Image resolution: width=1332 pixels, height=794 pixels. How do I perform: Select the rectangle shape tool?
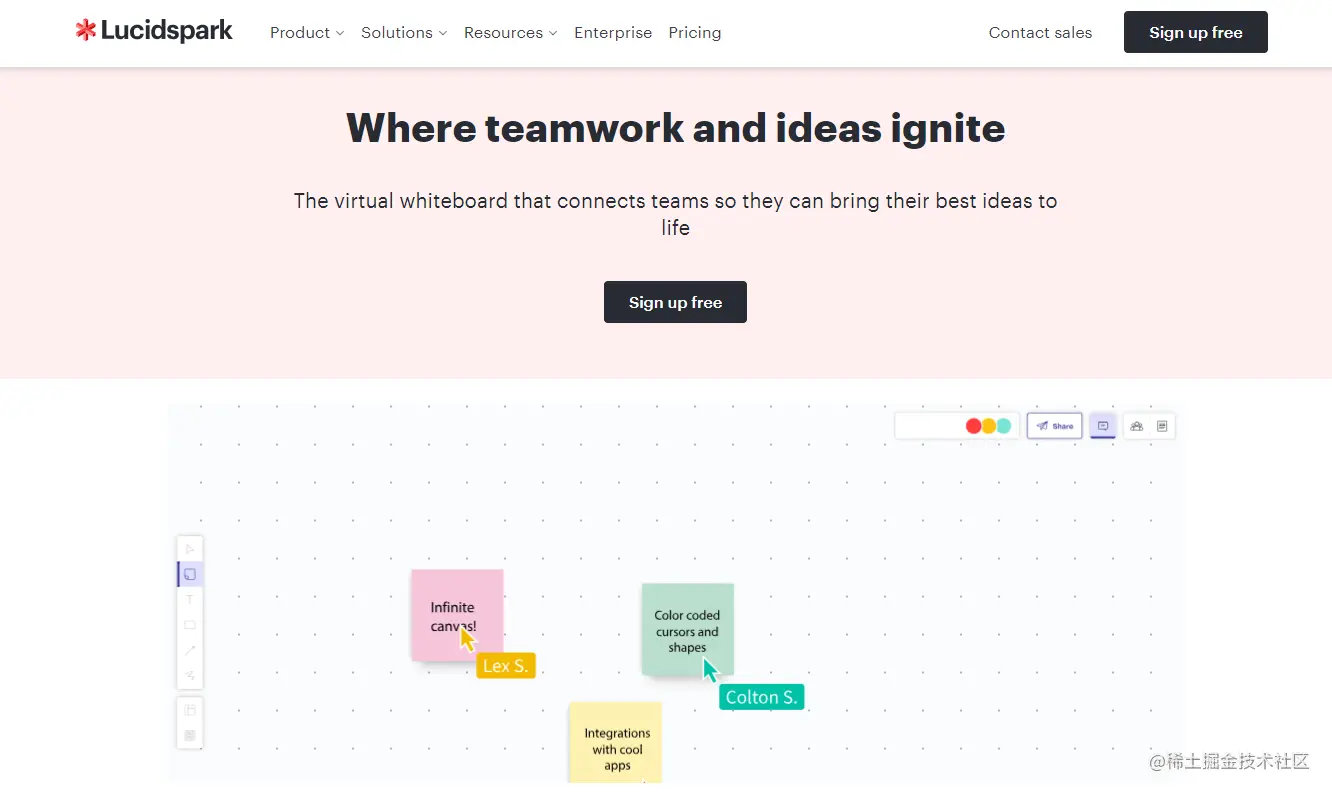coord(190,625)
